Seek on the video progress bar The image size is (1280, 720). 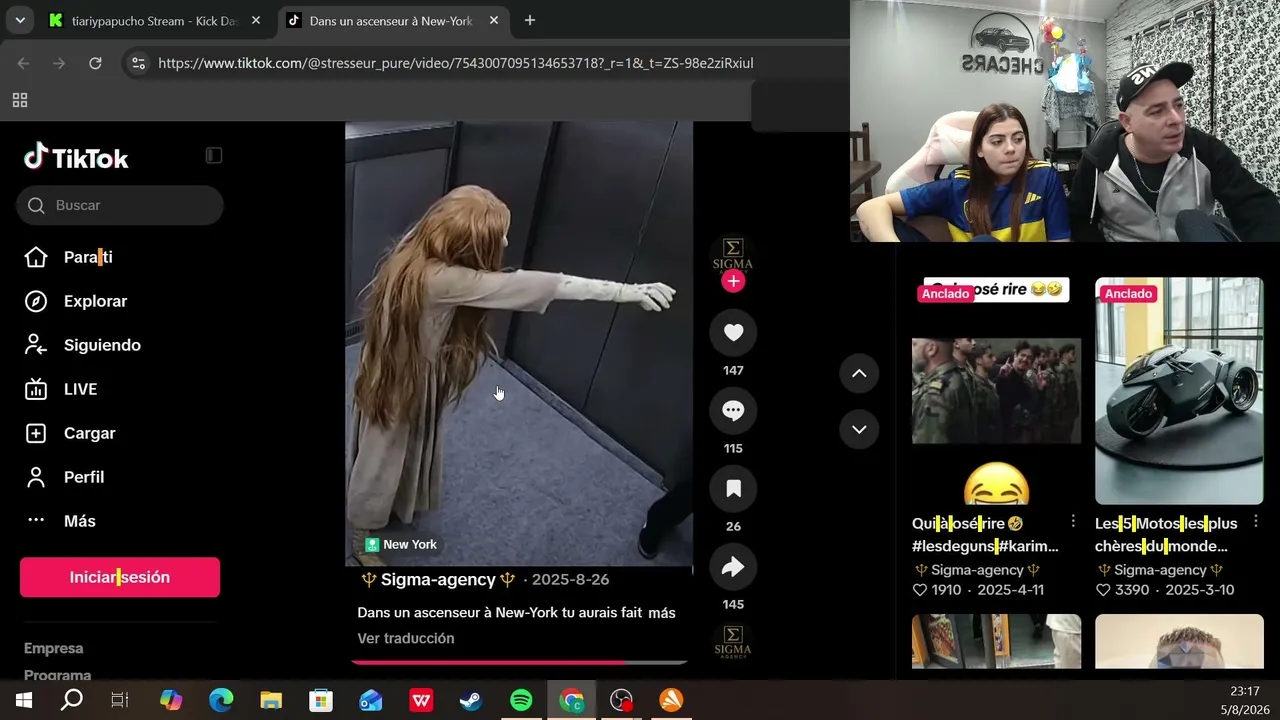(519, 661)
